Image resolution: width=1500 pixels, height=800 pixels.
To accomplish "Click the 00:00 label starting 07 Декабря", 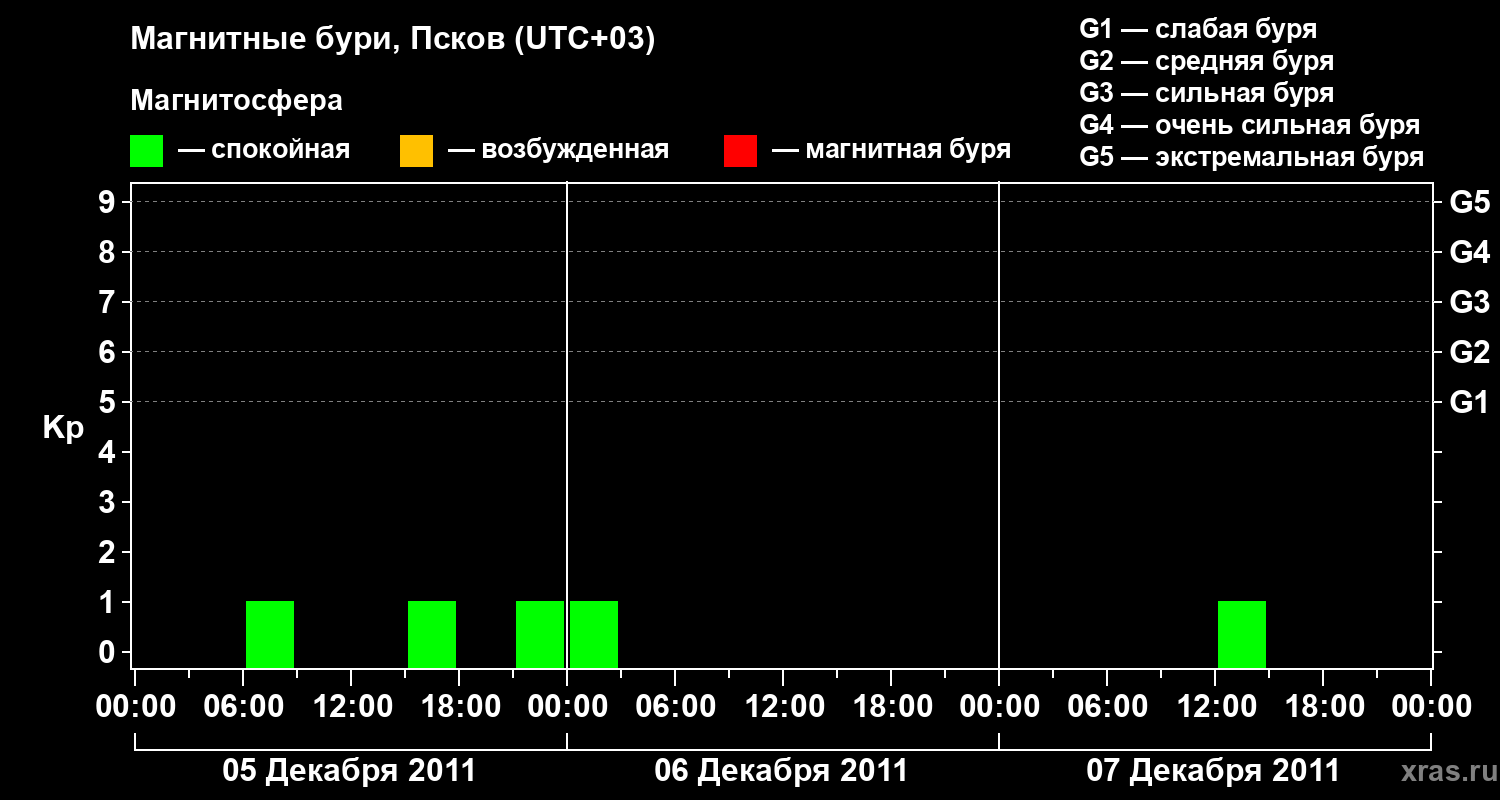I will (999, 706).
